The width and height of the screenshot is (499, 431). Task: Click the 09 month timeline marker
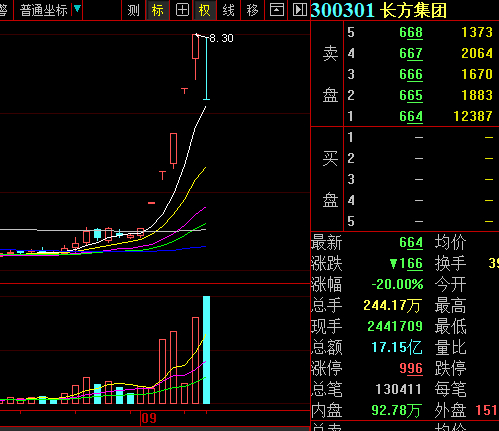click(149, 418)
